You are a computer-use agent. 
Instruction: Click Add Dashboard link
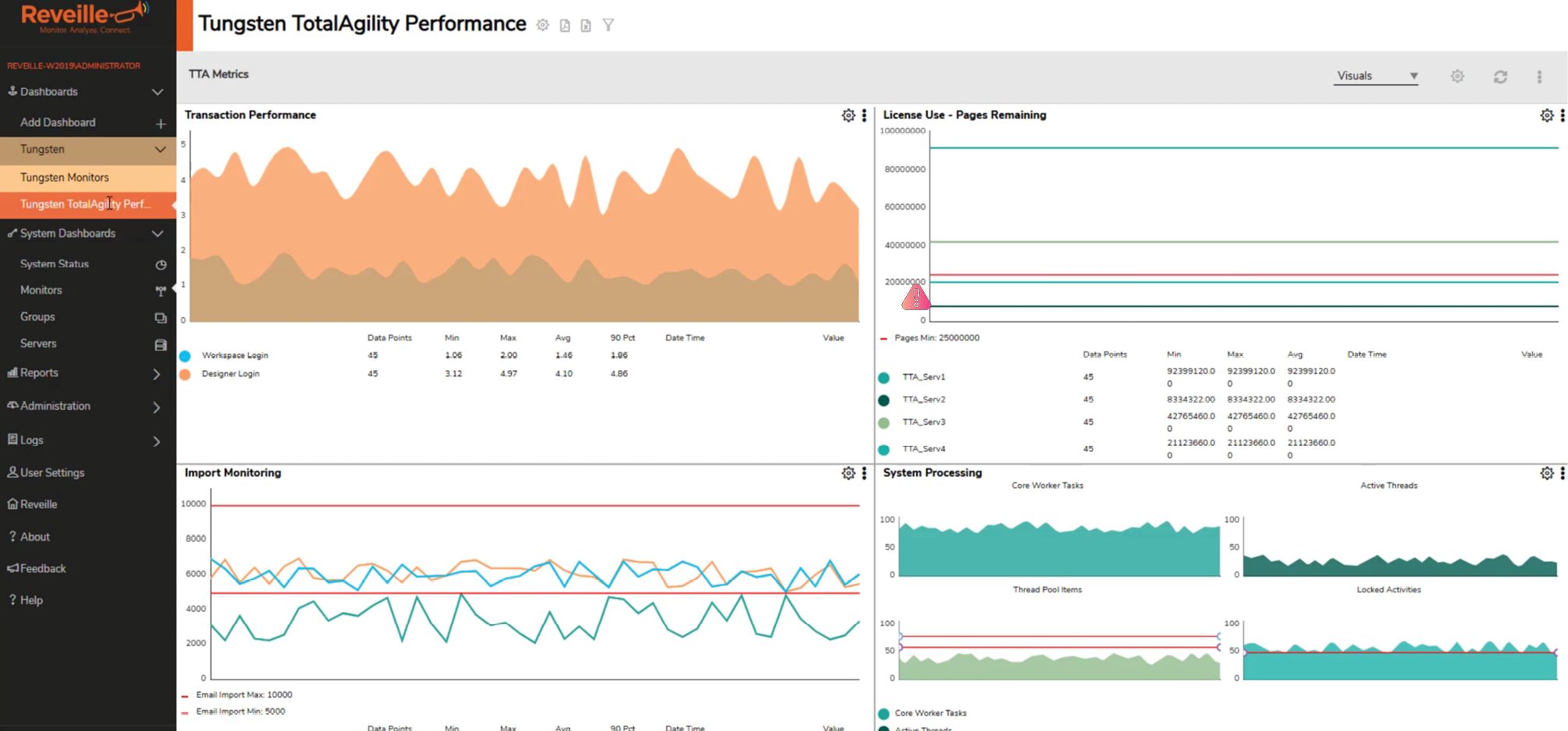click(x=58, y=122)
